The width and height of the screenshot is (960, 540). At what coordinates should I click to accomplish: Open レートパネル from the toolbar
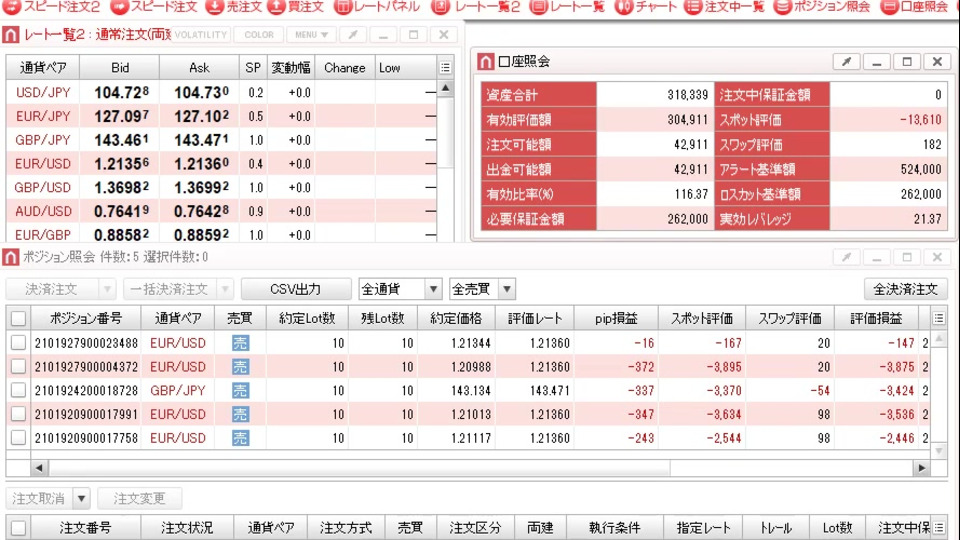click(377, 7)
